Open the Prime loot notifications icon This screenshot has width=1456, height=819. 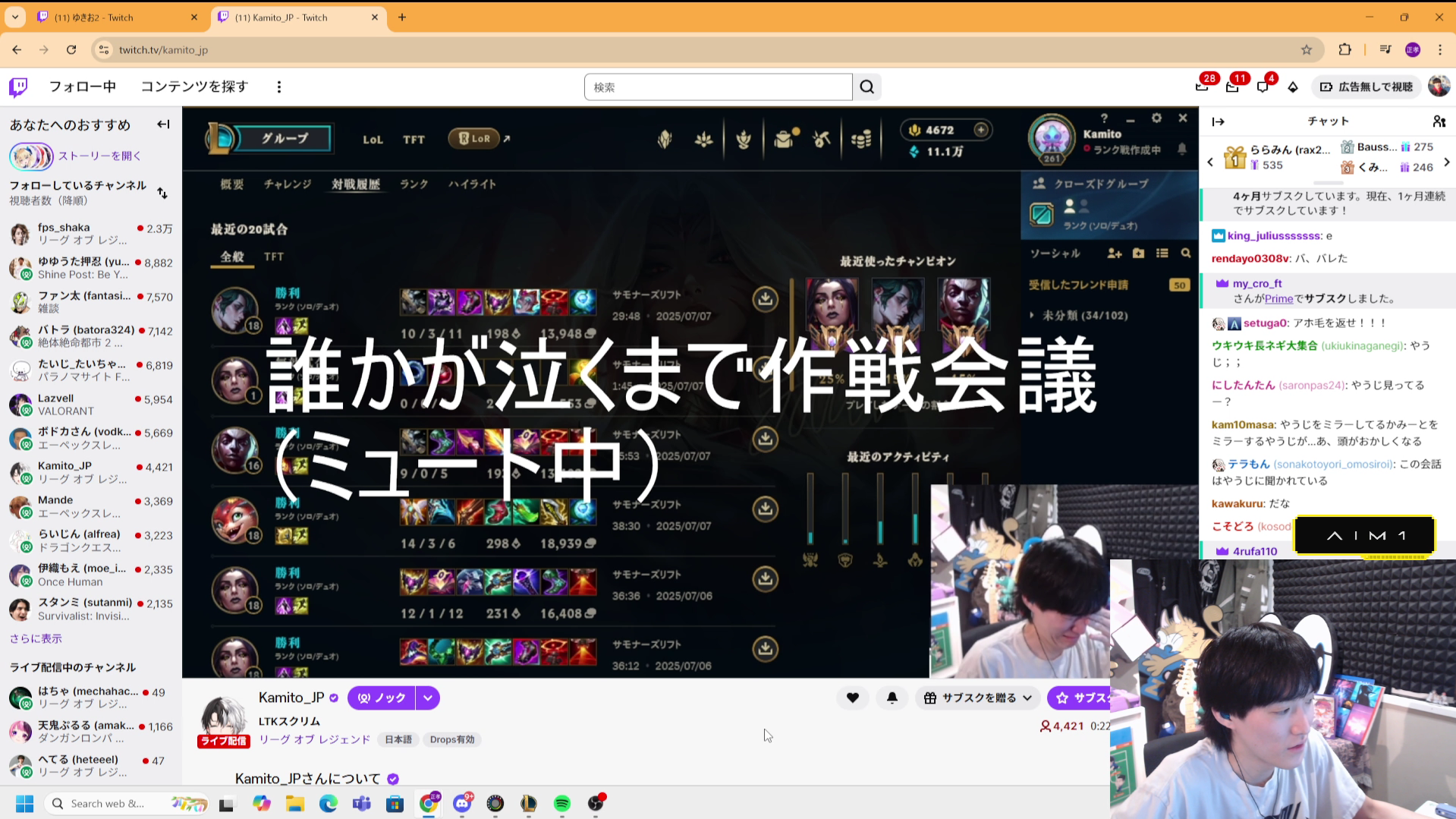tap(1202, 87)
